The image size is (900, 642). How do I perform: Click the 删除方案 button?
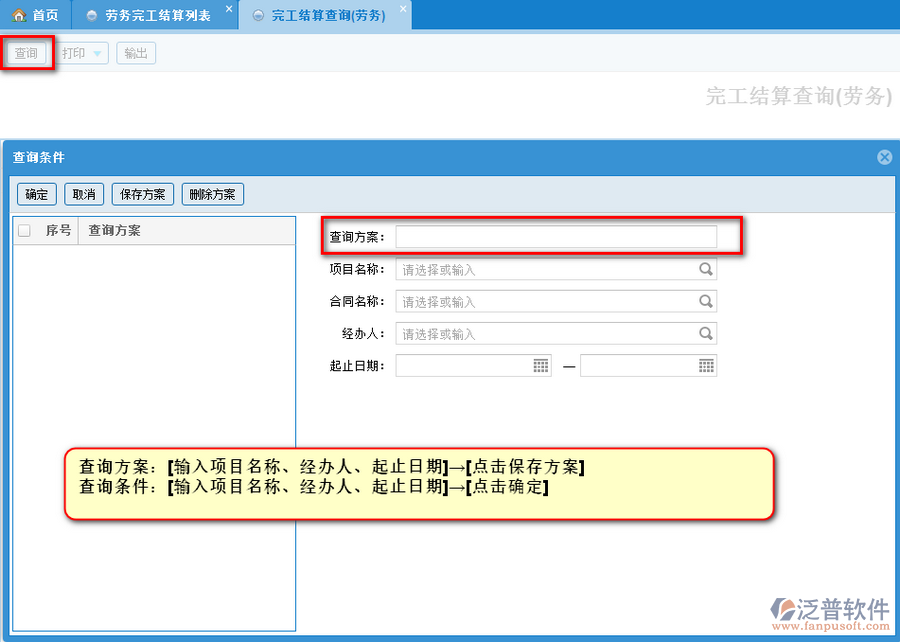click(x=212, y=194)
